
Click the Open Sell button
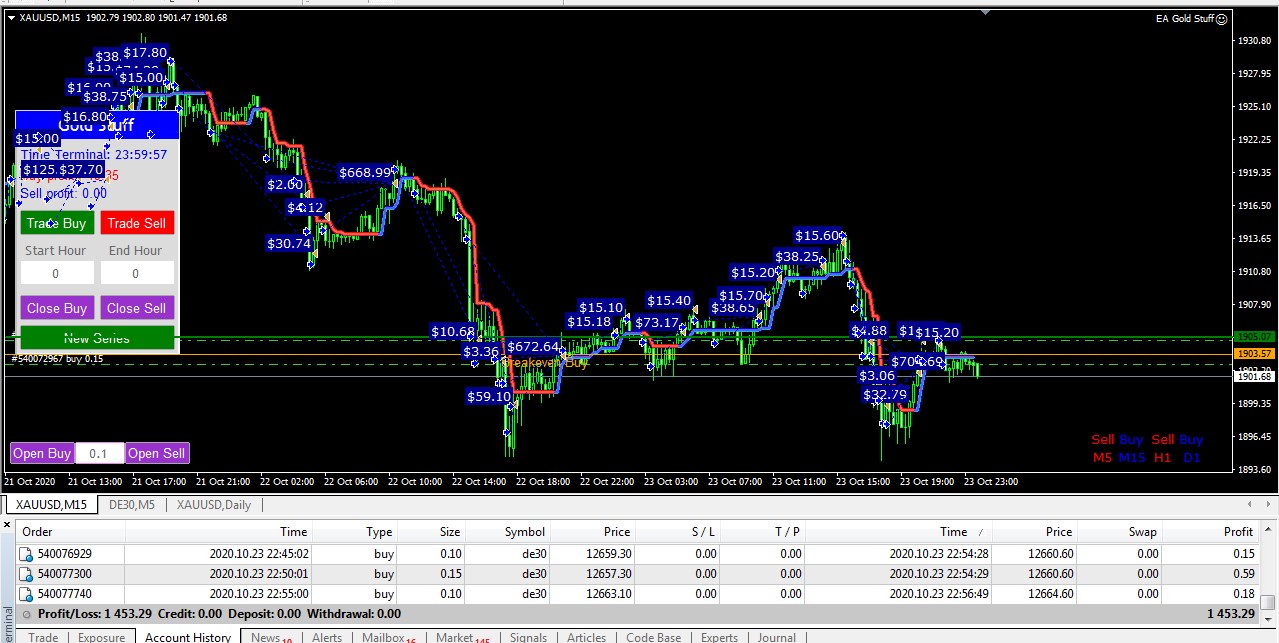click(157, 453)
